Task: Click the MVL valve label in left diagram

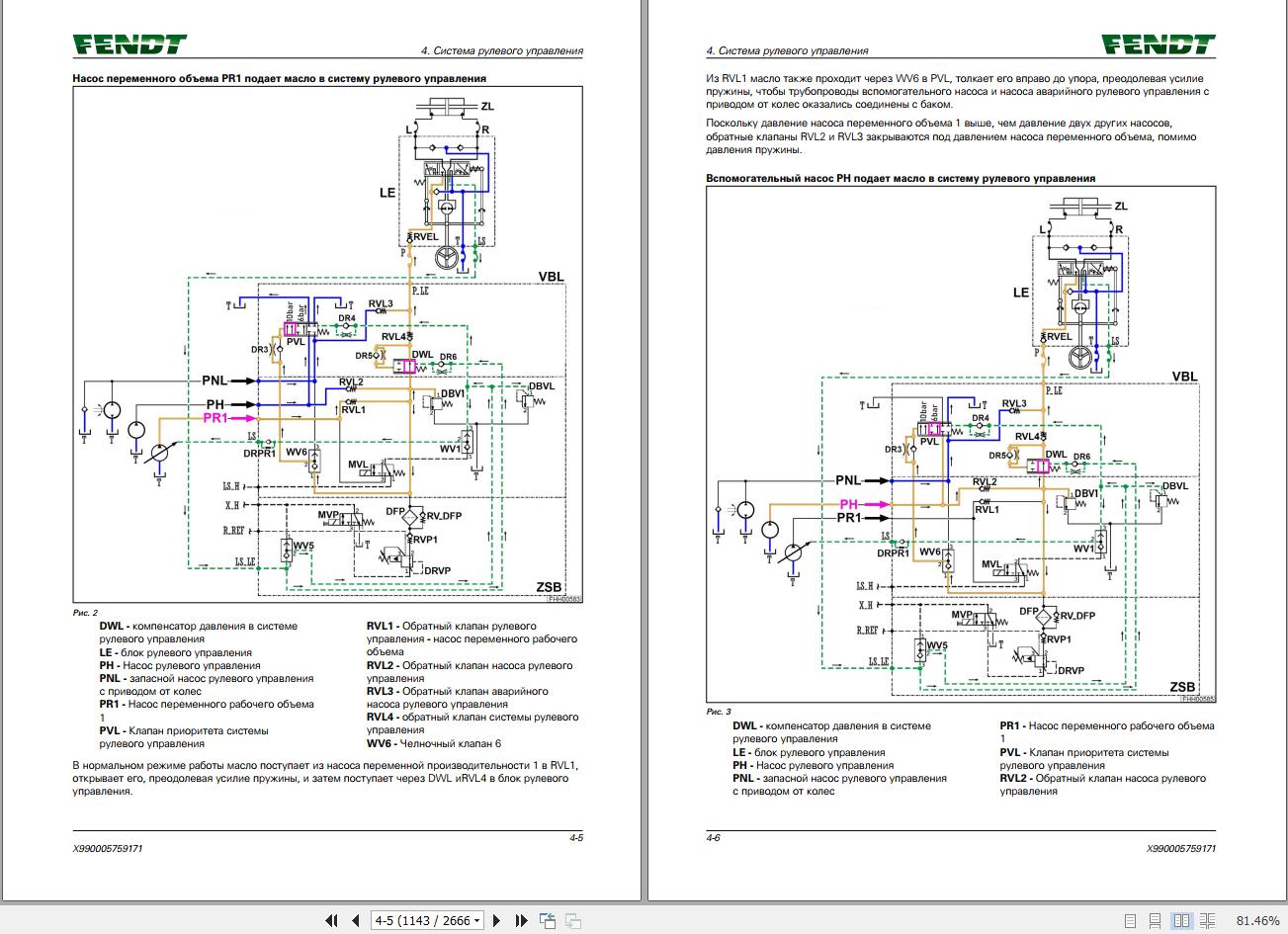Action: click(x=358, y=464)
